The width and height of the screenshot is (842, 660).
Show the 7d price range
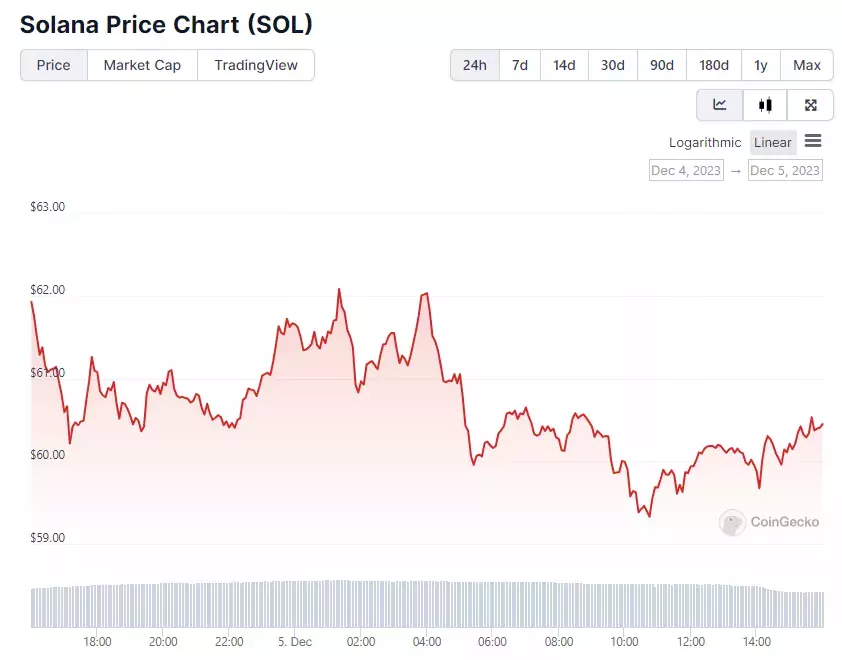[520, 65]
